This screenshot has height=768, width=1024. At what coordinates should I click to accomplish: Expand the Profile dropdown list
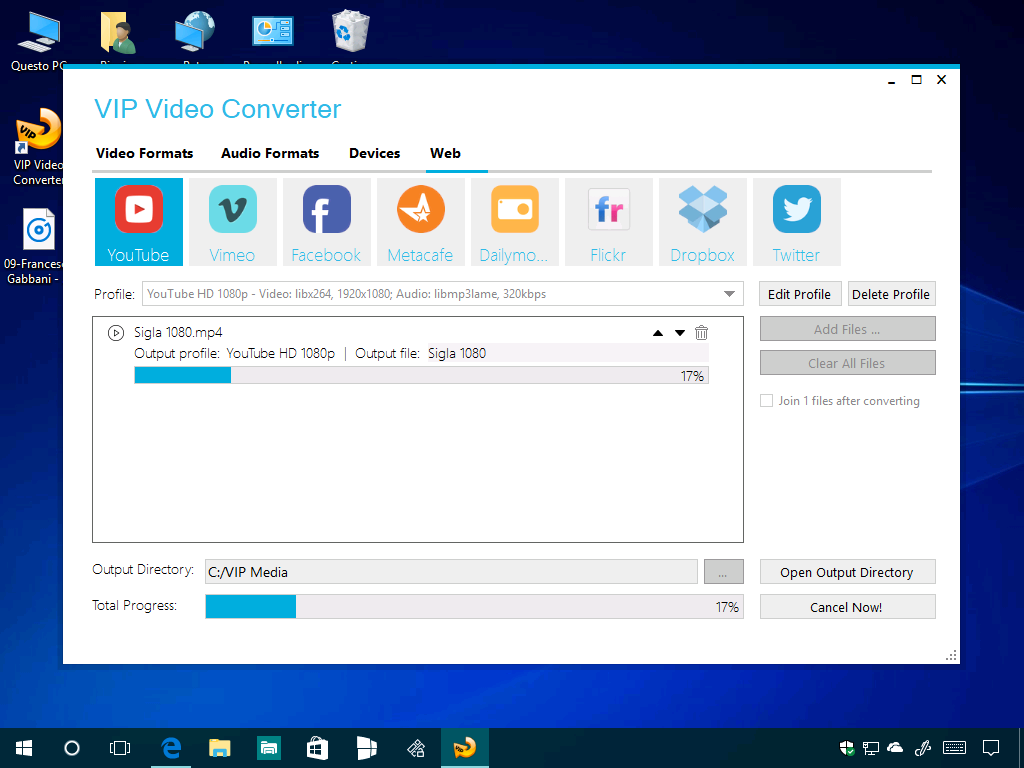[729, 294]
